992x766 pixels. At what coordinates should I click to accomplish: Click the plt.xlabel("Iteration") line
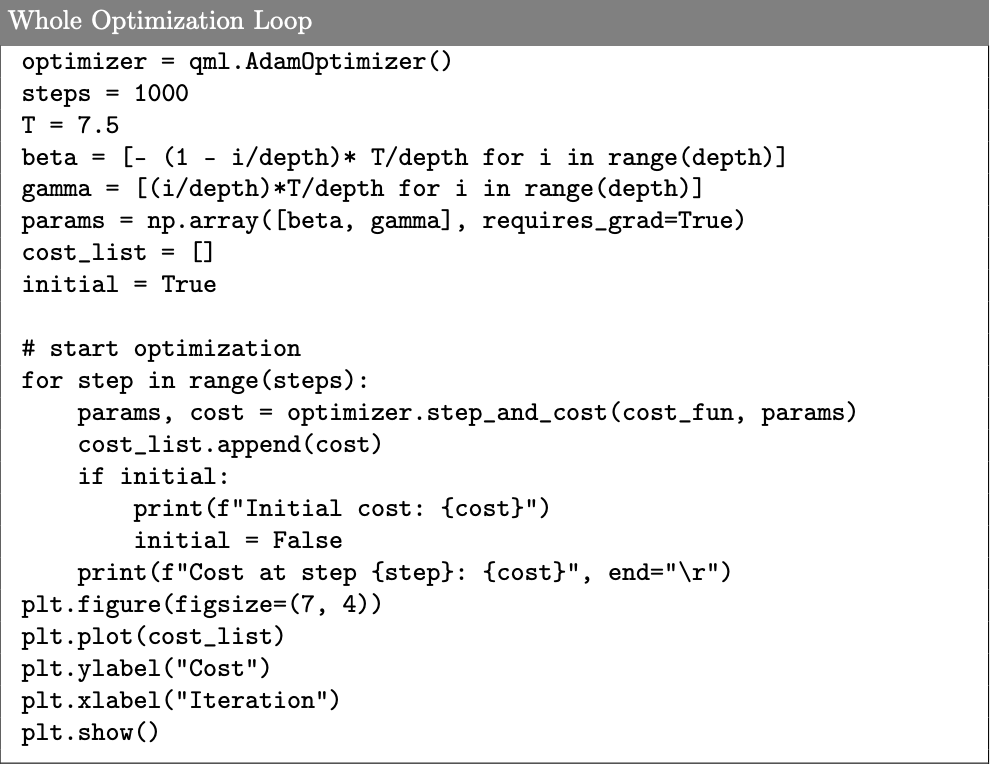(180, 701)
